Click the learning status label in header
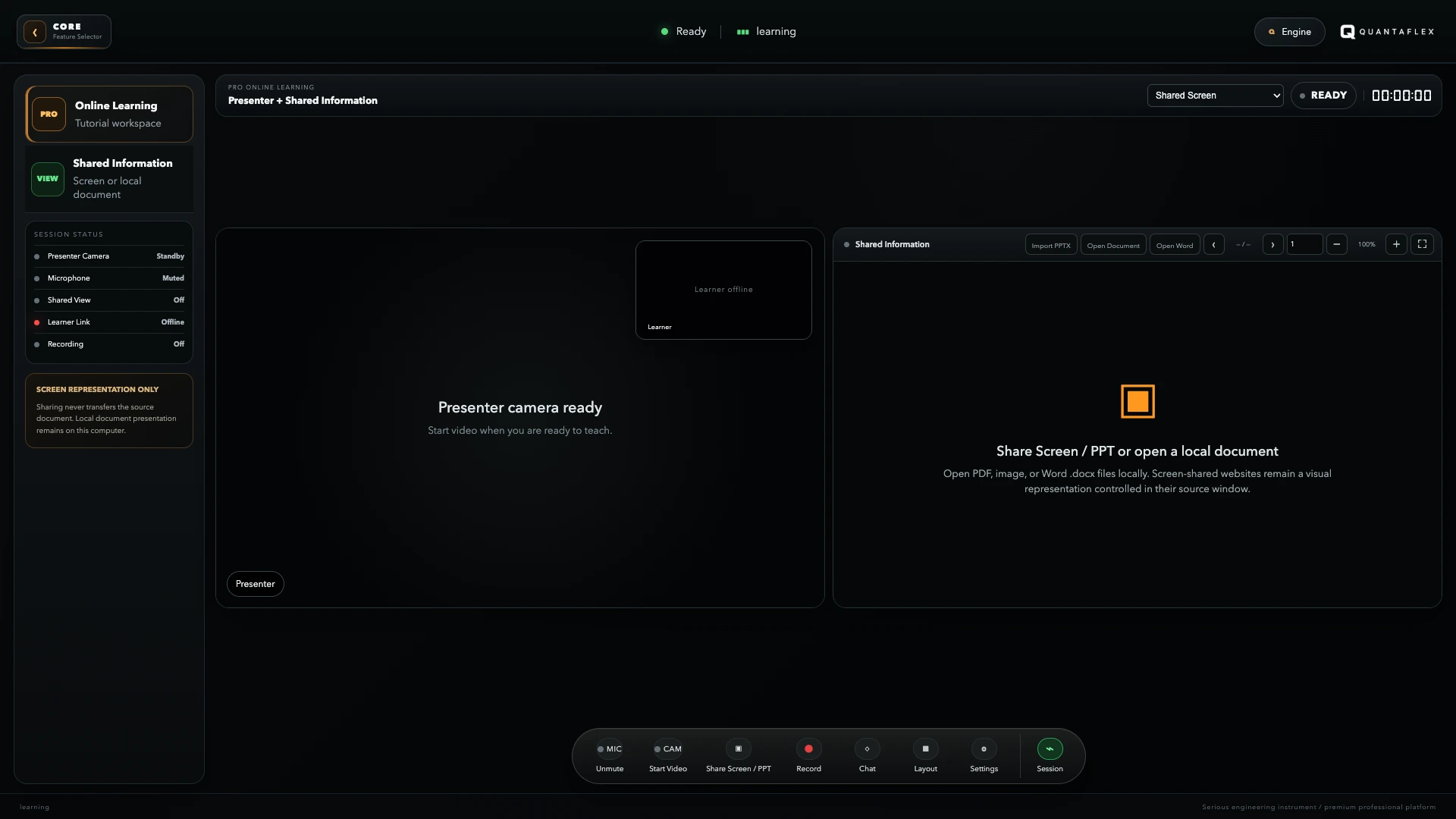Viewport: 1456px width, 819px height. pyautogui.click(x=767, y=32)
